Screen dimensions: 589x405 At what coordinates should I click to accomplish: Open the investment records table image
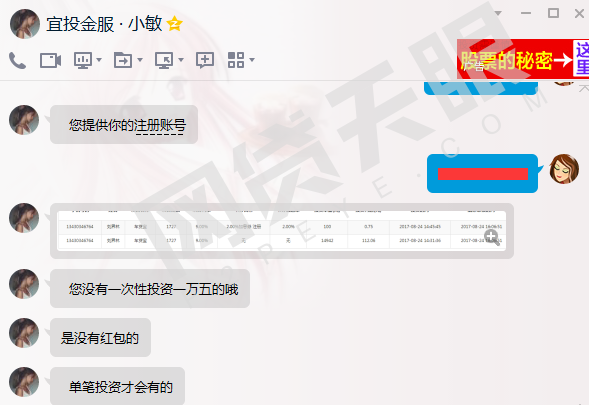[282, 231]
